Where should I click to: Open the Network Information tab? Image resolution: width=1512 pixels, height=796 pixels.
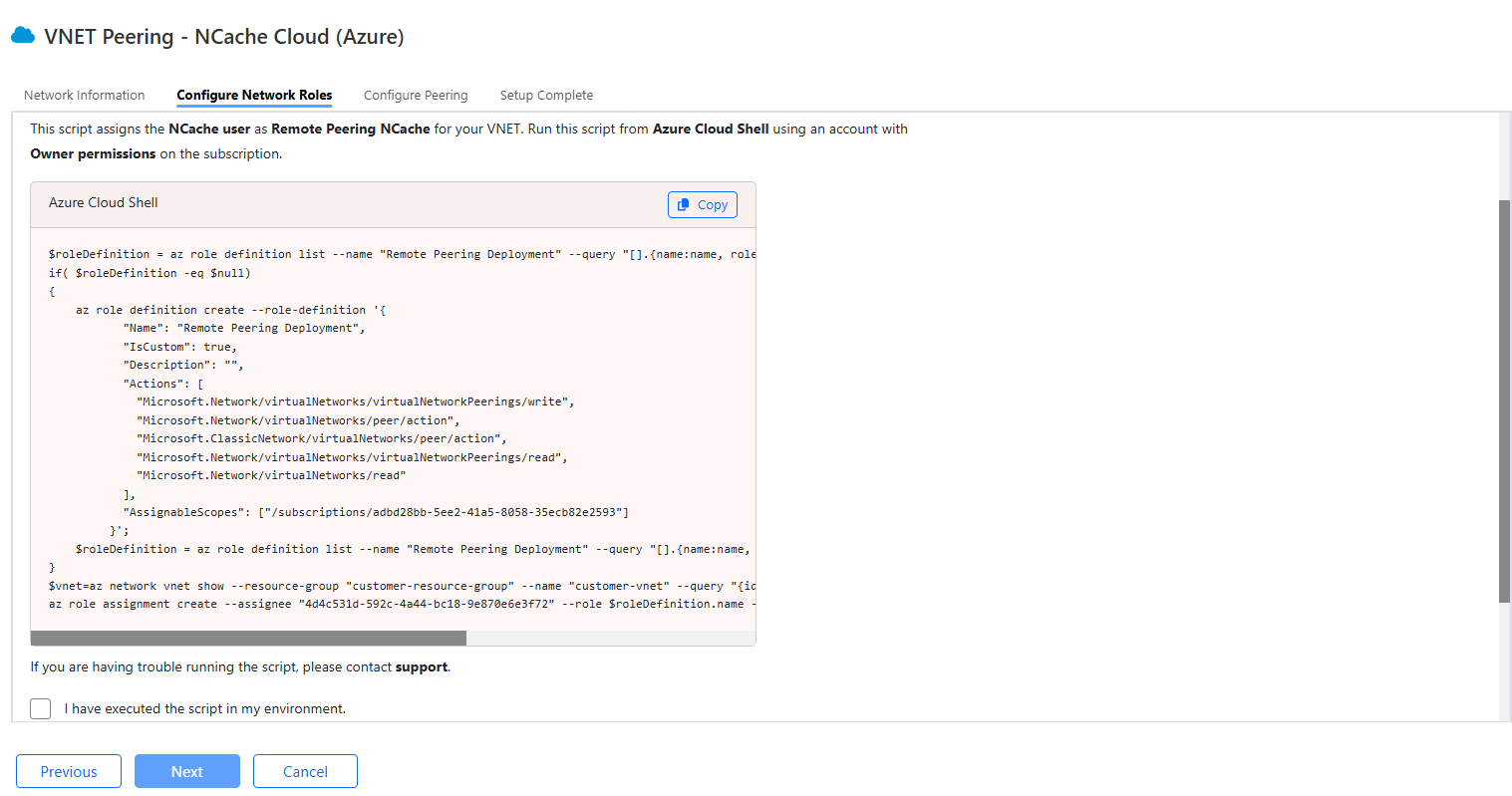85,95
